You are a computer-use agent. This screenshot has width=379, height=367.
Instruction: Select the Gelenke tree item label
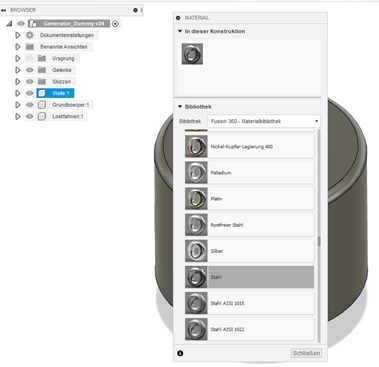(x=62, y=70)
